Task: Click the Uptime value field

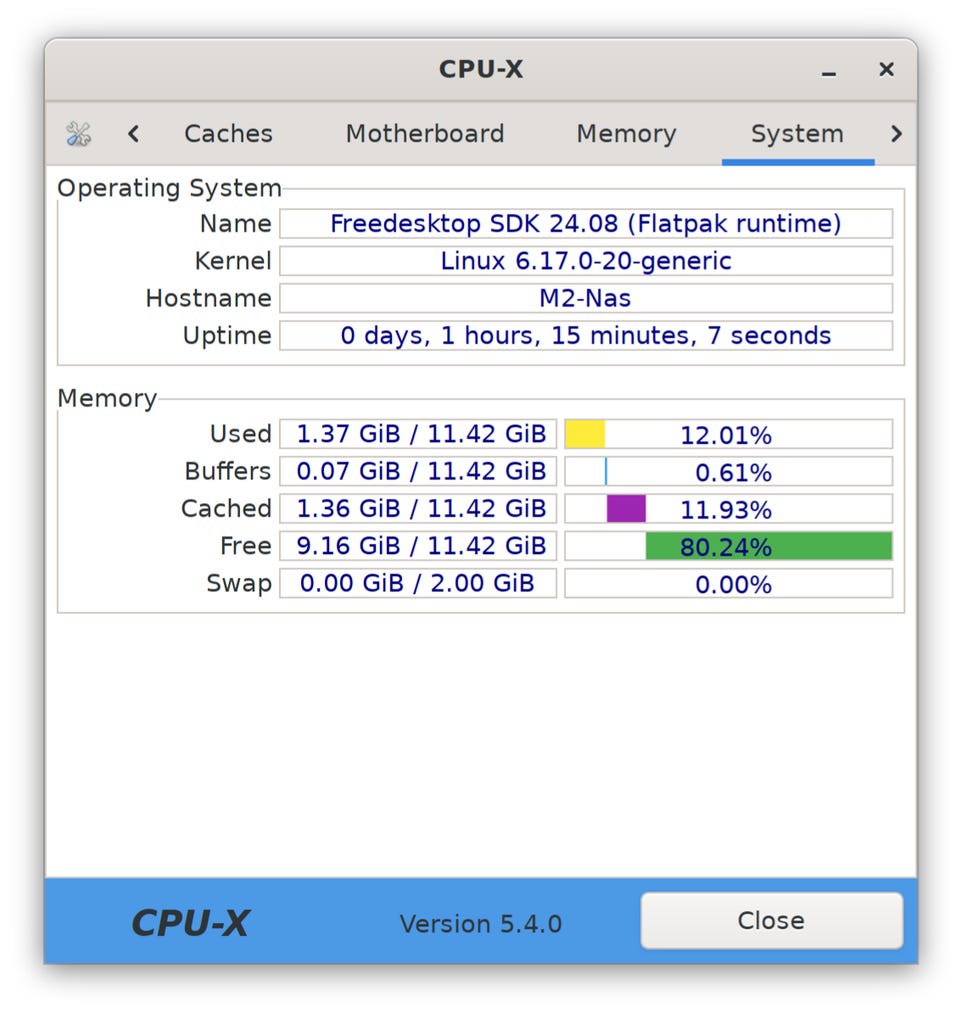Action: pyautogui.click(x=586, y=335)
